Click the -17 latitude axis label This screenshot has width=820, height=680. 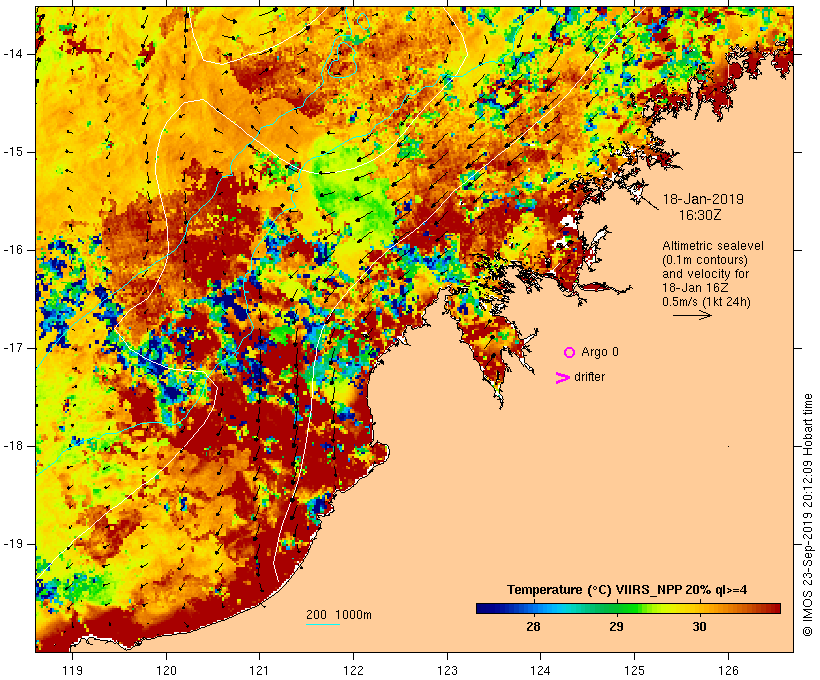pos(13,348)
